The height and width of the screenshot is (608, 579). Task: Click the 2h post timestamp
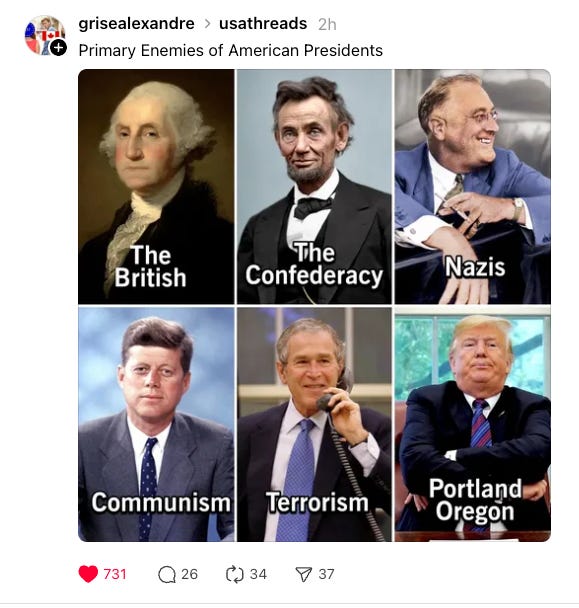pyautogui.click(x=327, y=24)
